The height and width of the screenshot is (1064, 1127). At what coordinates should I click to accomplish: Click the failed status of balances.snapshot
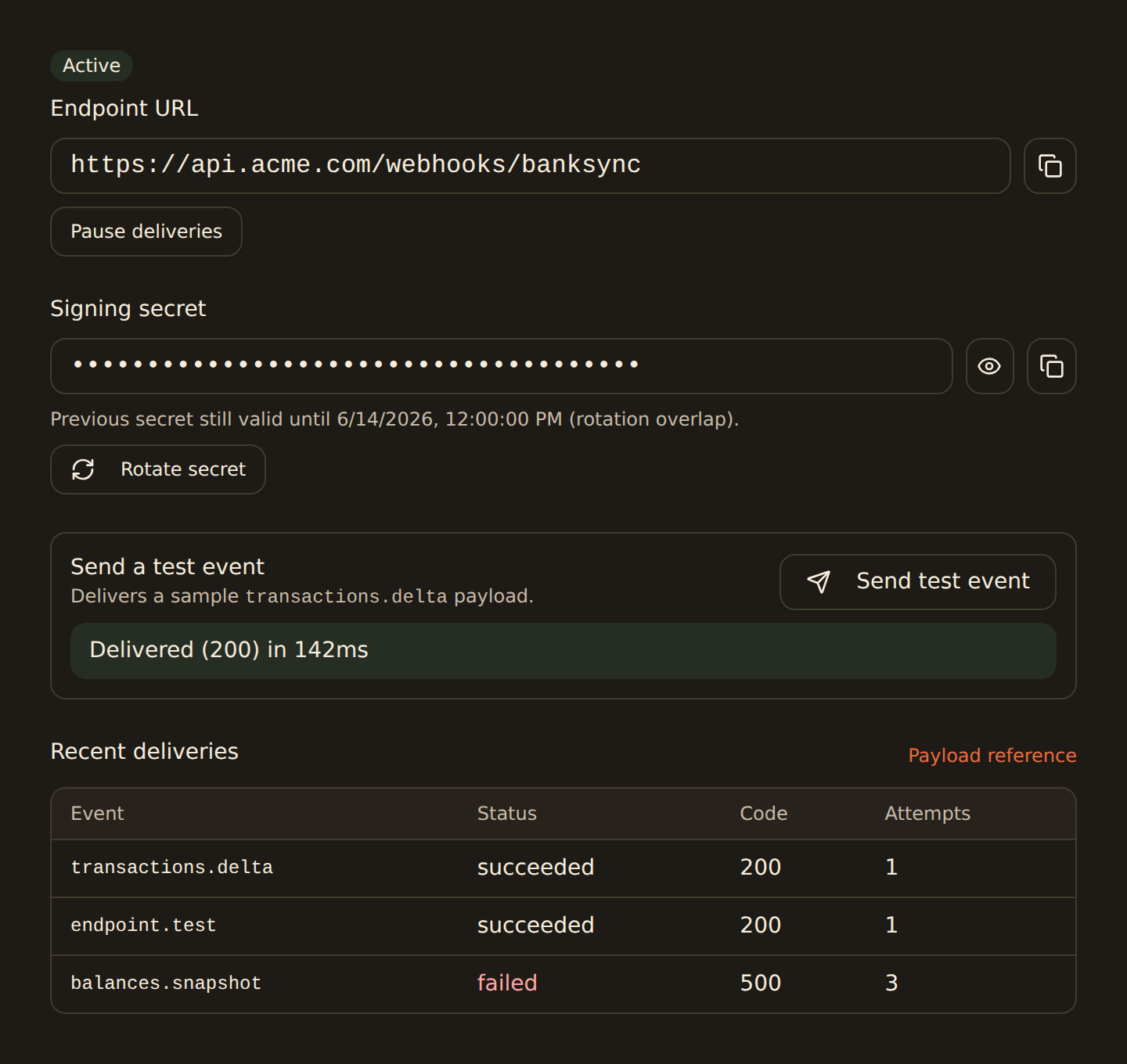coord(507,983)
